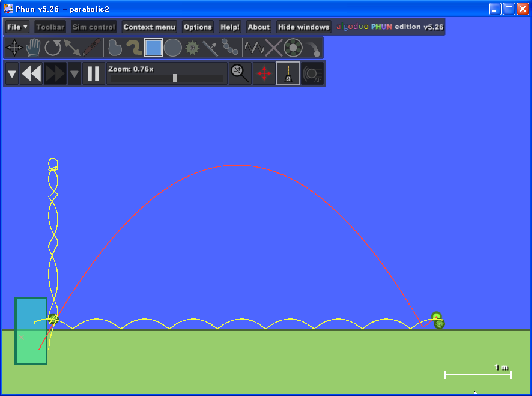Expand arrow right of the redo button

click(x=74, y=73)
